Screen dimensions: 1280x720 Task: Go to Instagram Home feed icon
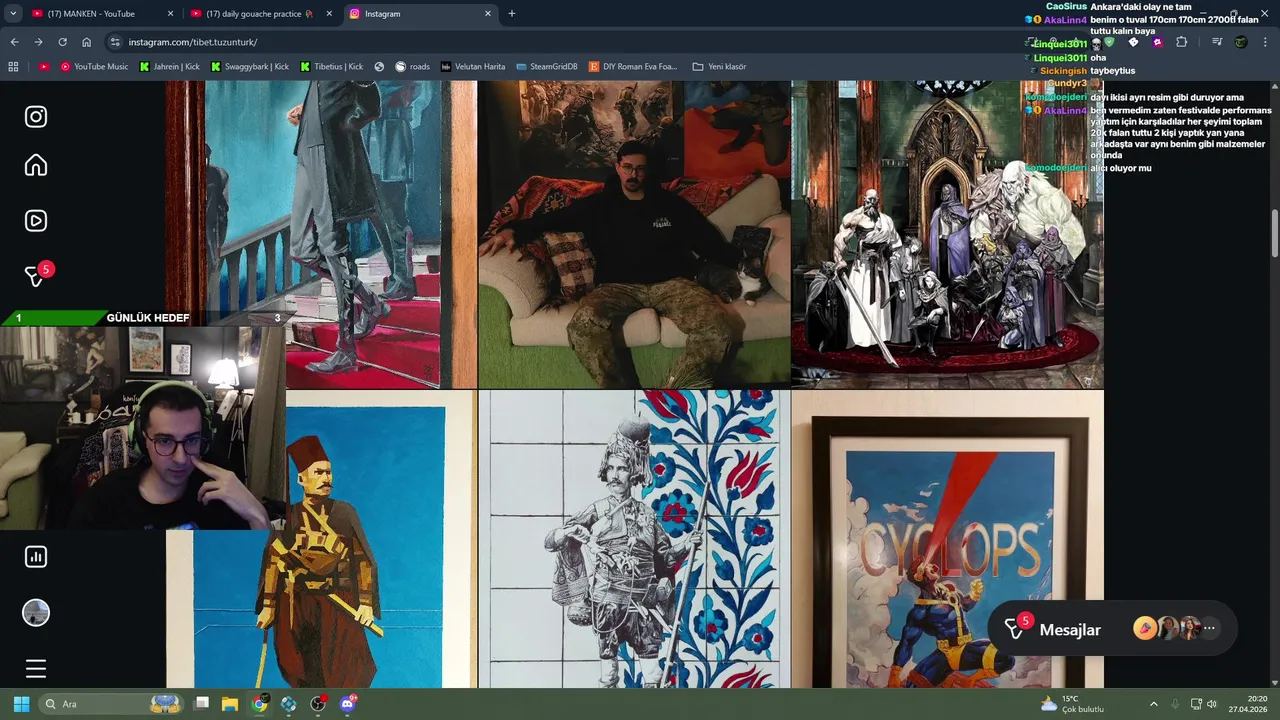36,165
